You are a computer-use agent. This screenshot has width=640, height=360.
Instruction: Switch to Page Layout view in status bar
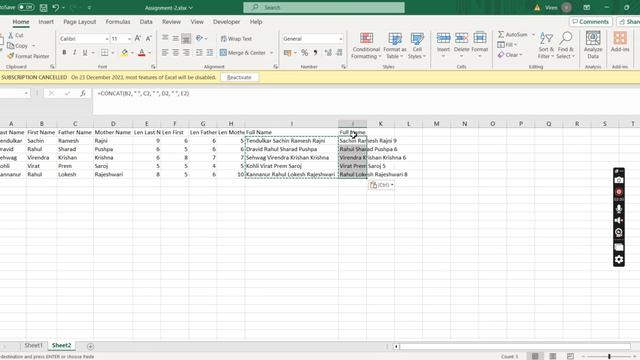pyautogui.click(x=553, y=356)
